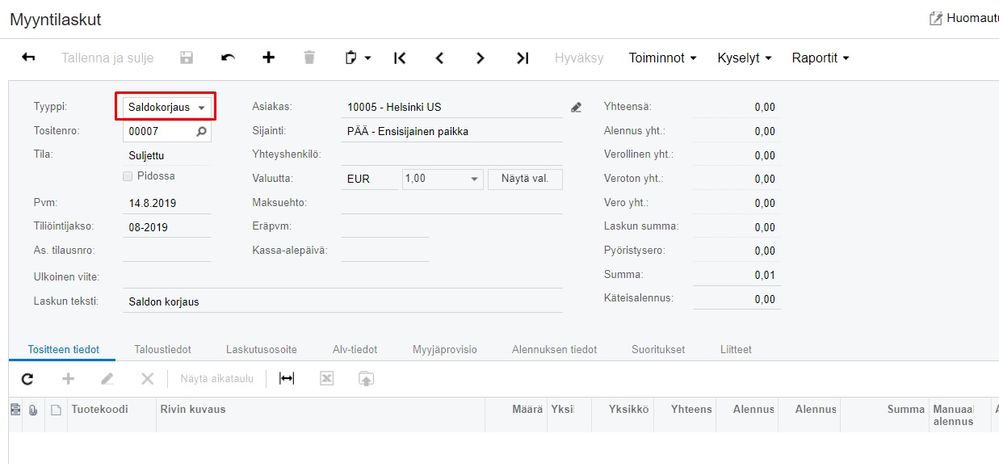999x464 pixels.
Task: Click the Huomautus link at top right
Action: 963,18
